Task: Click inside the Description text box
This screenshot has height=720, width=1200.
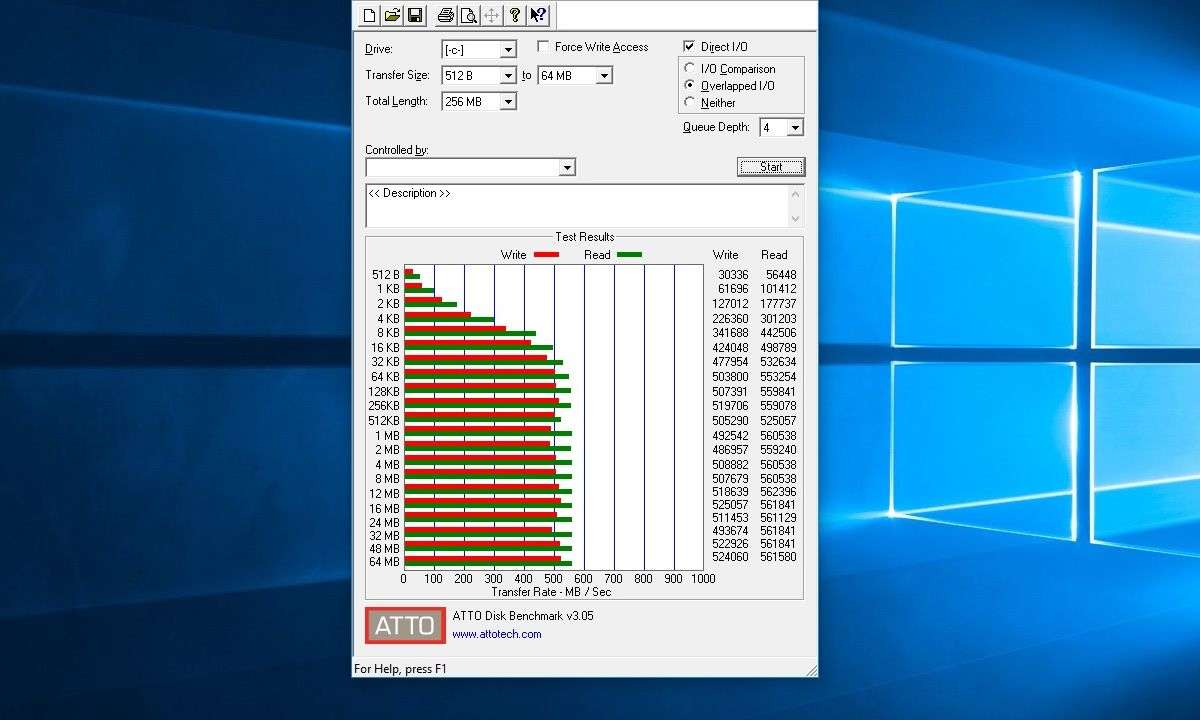Action: 577,206
